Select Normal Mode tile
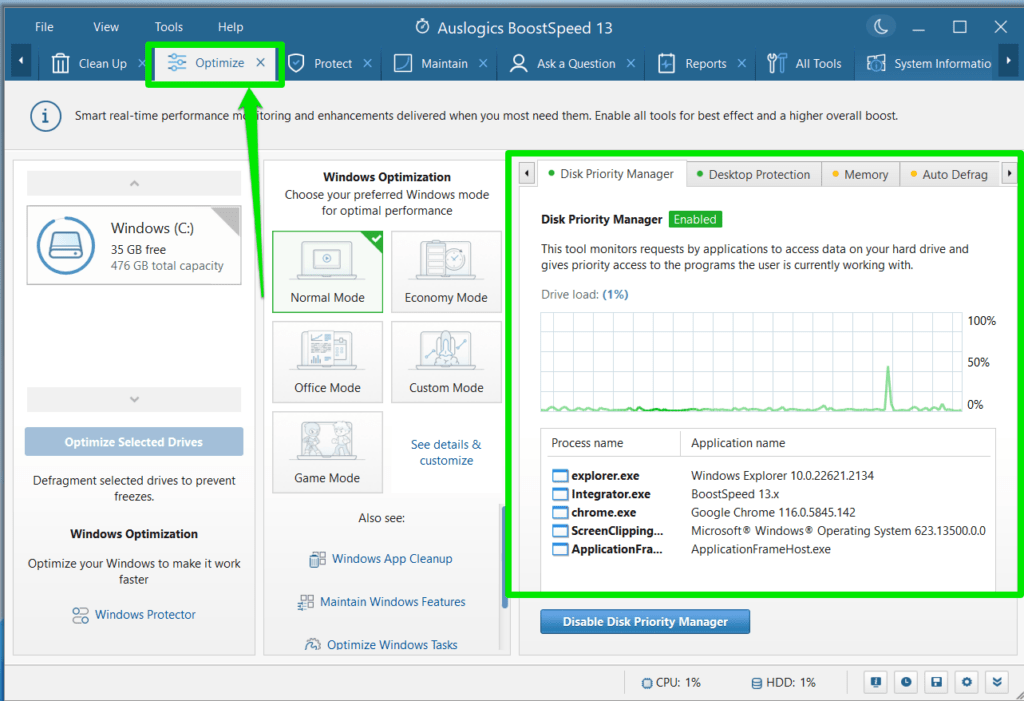 (327, 272)
